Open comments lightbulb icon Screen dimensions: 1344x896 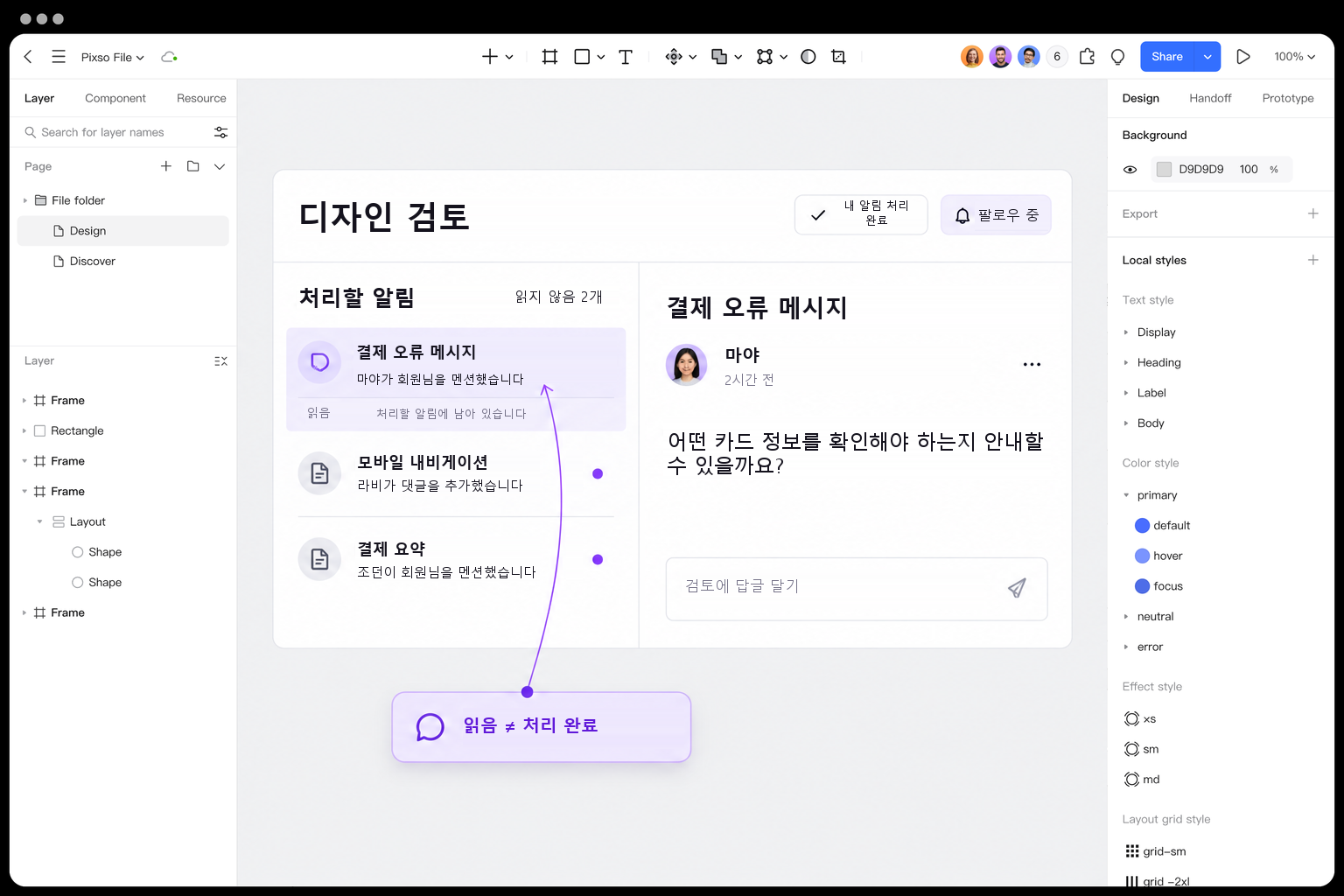[x=1117, y=57]
